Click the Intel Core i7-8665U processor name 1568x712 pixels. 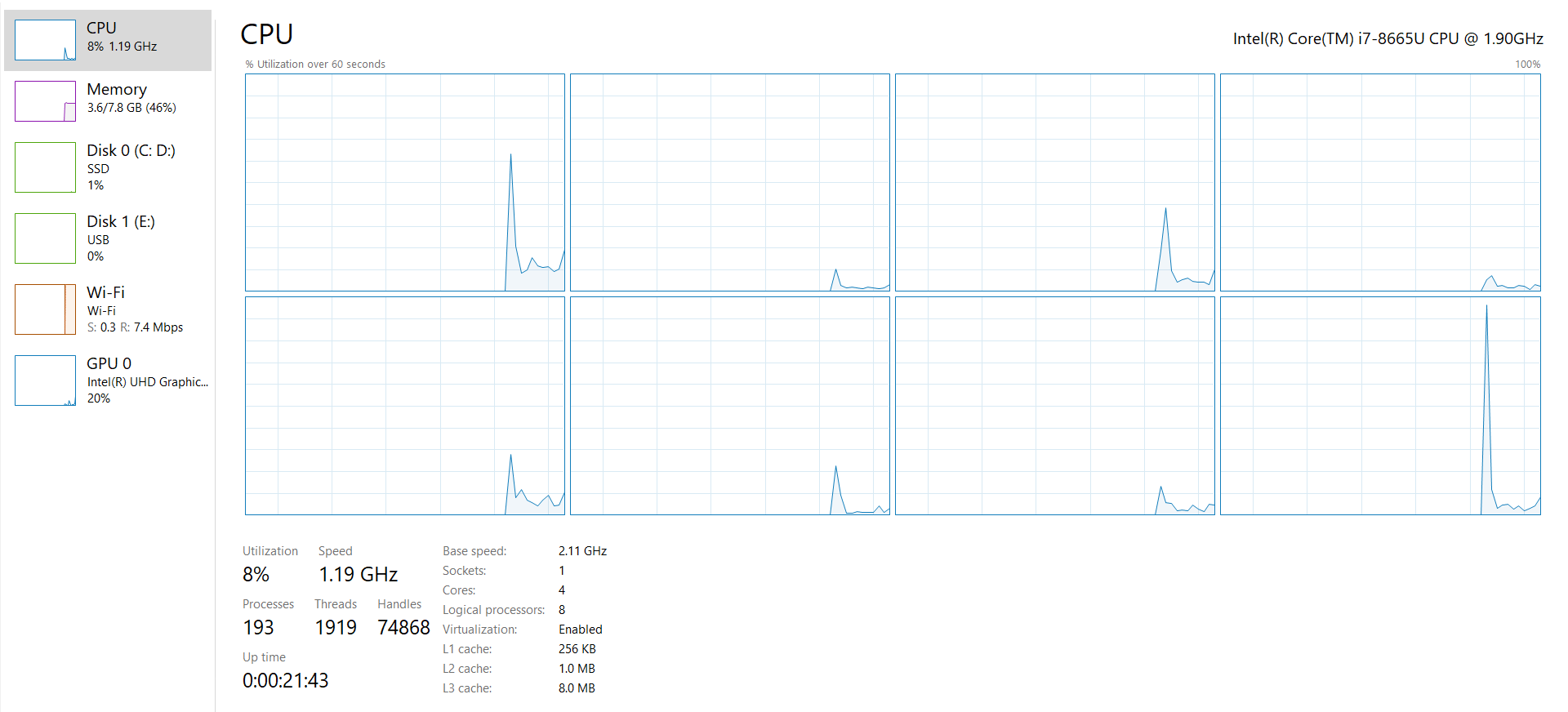pyautogui.click(x=1388, y=38)
